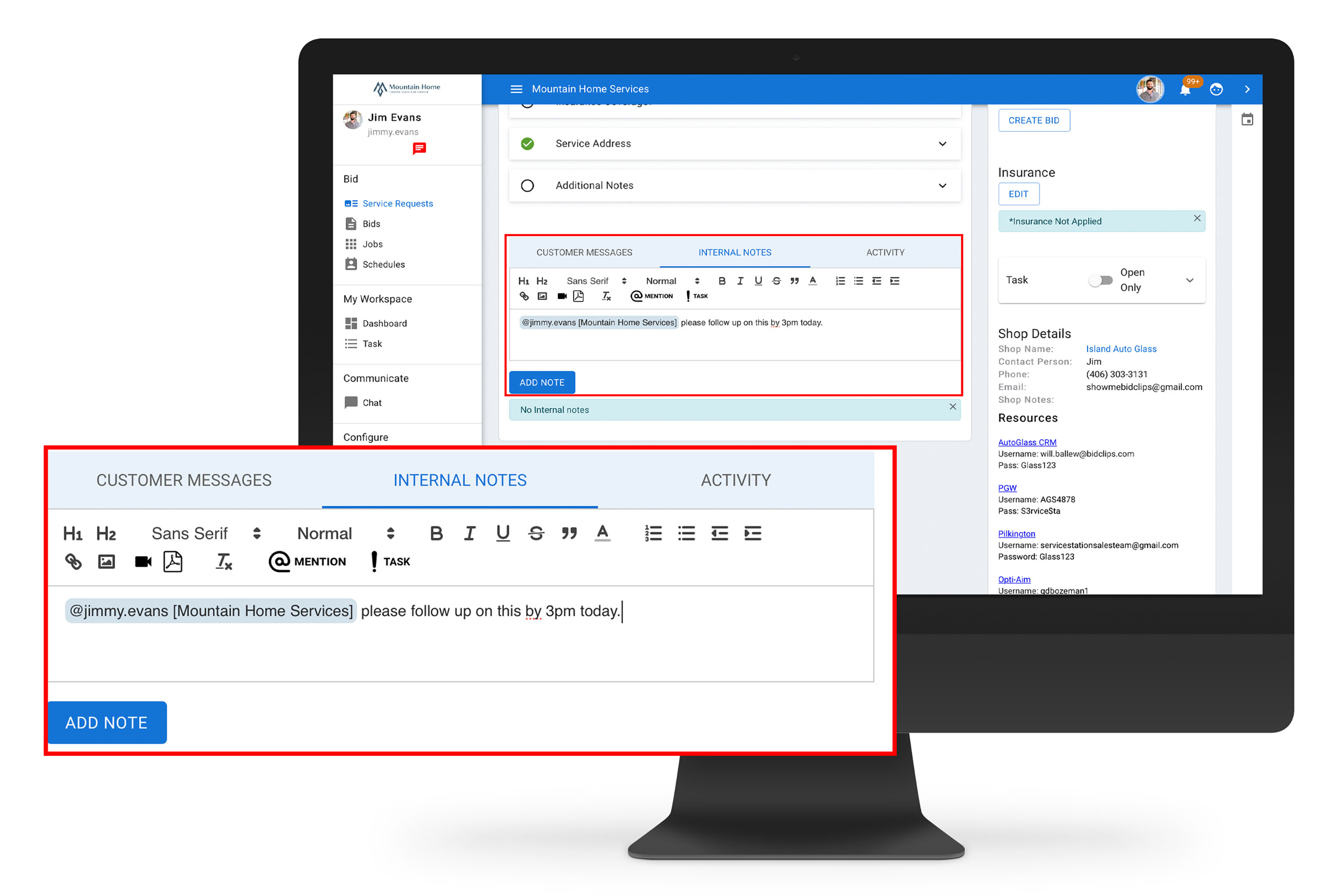Image resolution: width=1318 pixels, height=896 pixels.
Task: Click the green Service Address checkmark
Action: tap(528, 144)
